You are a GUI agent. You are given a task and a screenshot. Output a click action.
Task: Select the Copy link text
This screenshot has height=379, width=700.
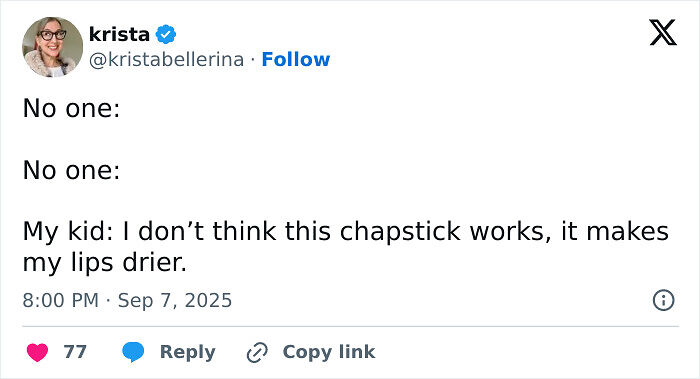click(x=329, y=352)
